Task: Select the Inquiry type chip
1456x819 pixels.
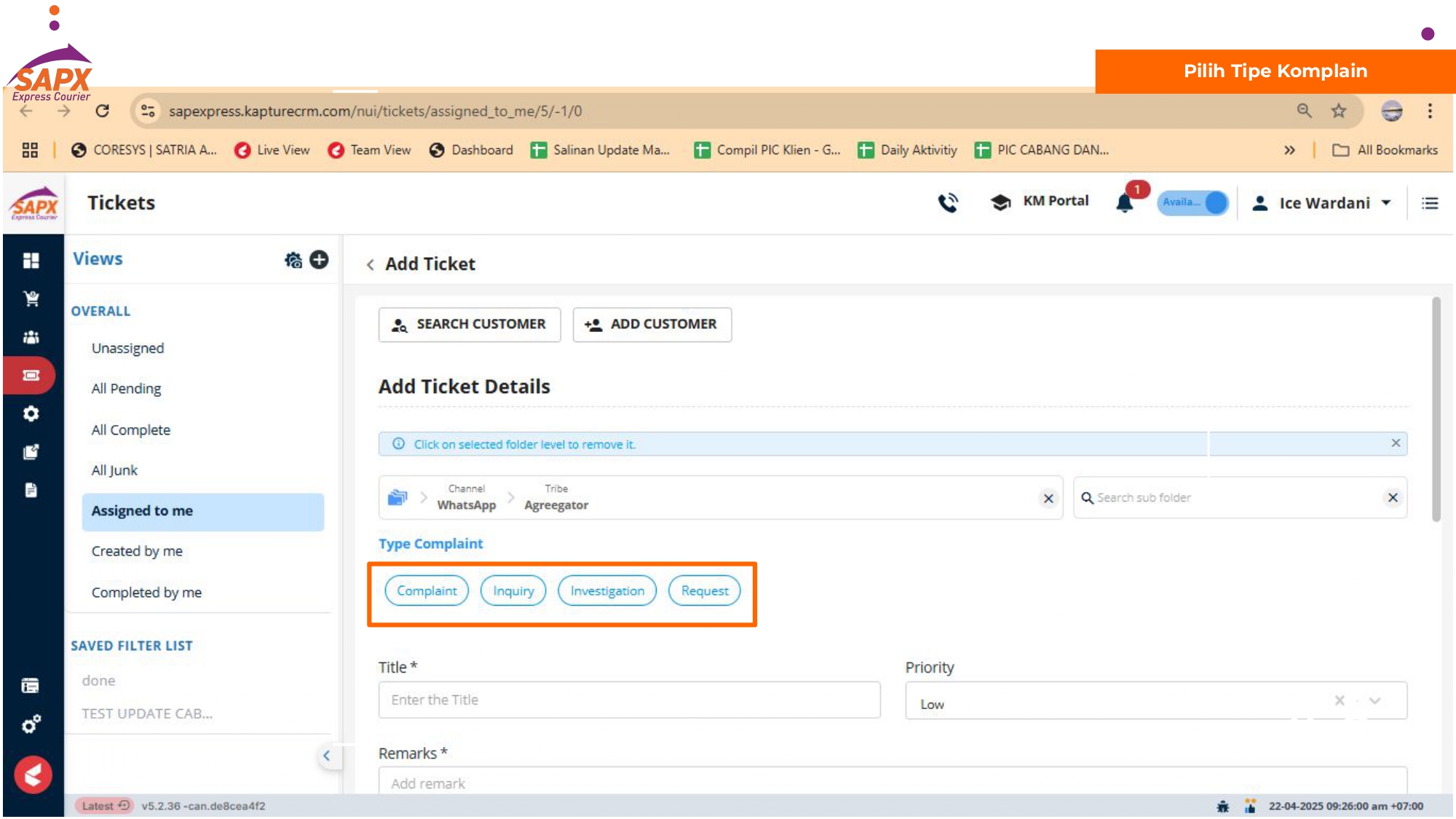Action: point(513,590)
